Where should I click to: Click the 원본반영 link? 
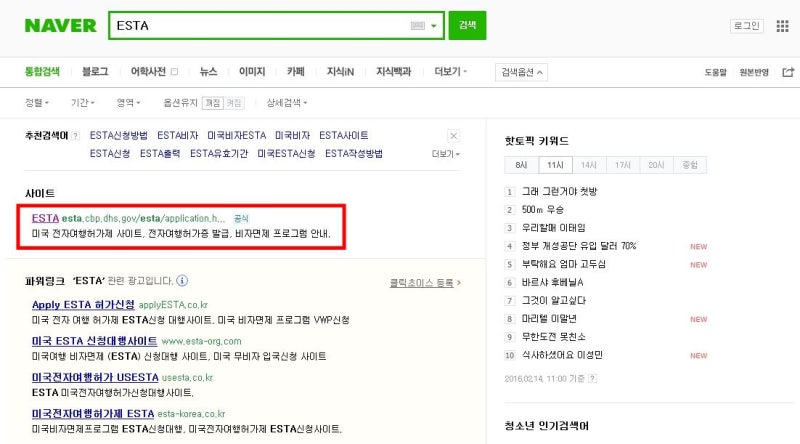click(754, 72)
